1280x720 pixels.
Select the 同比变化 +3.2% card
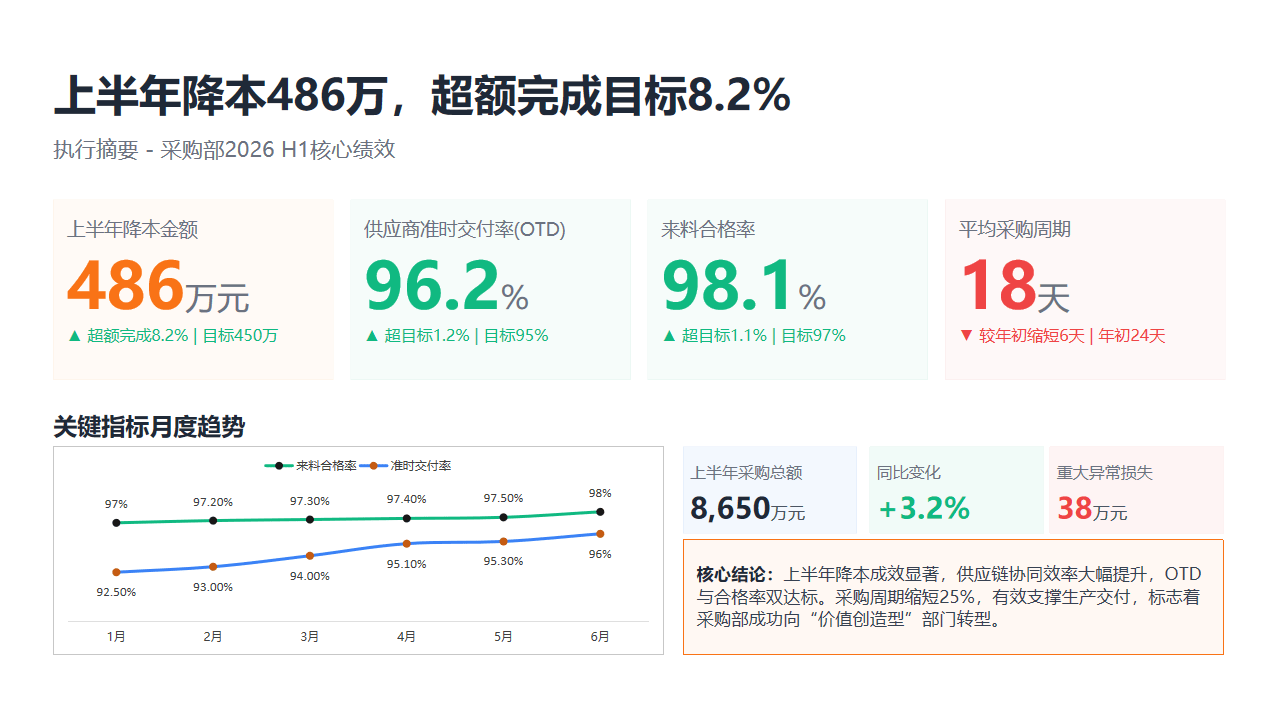[x=956, y=490]
